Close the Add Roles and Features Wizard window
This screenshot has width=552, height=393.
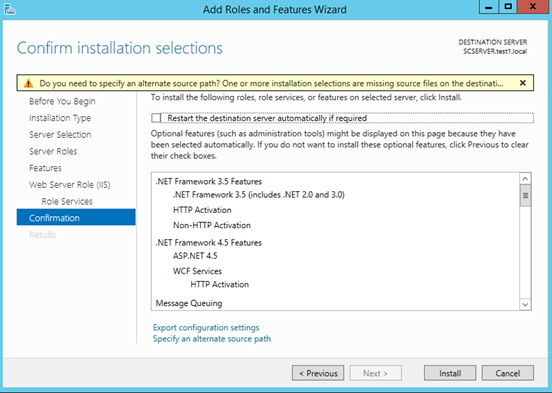pyautogui.click(x=533, y=7)
